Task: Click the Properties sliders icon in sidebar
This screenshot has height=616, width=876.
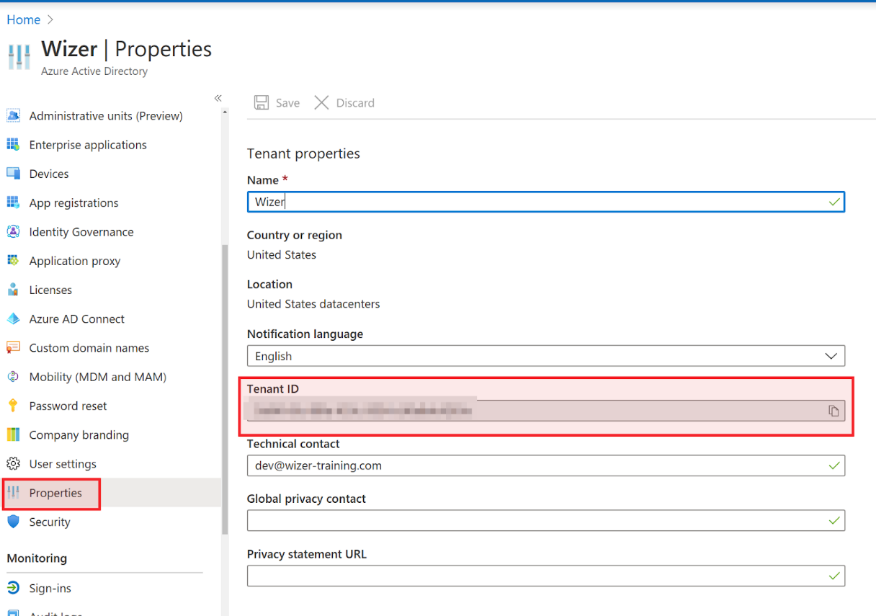Action: 13,493
